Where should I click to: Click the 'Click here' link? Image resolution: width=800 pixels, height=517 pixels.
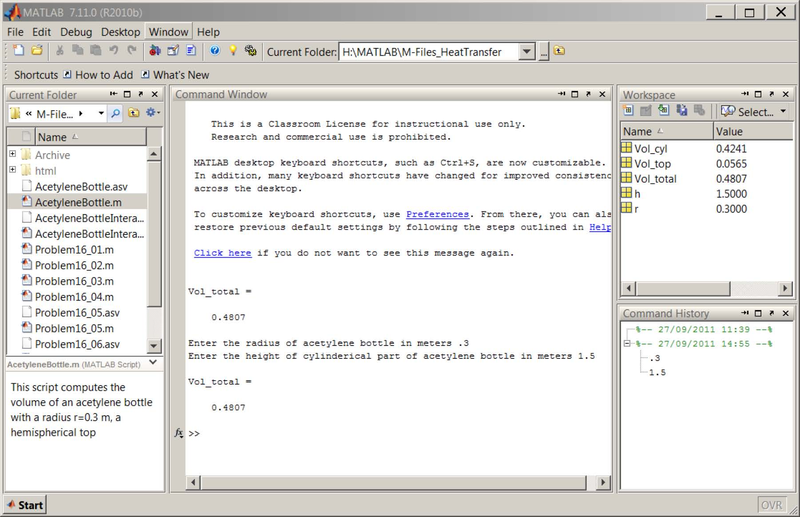[222, 253]
